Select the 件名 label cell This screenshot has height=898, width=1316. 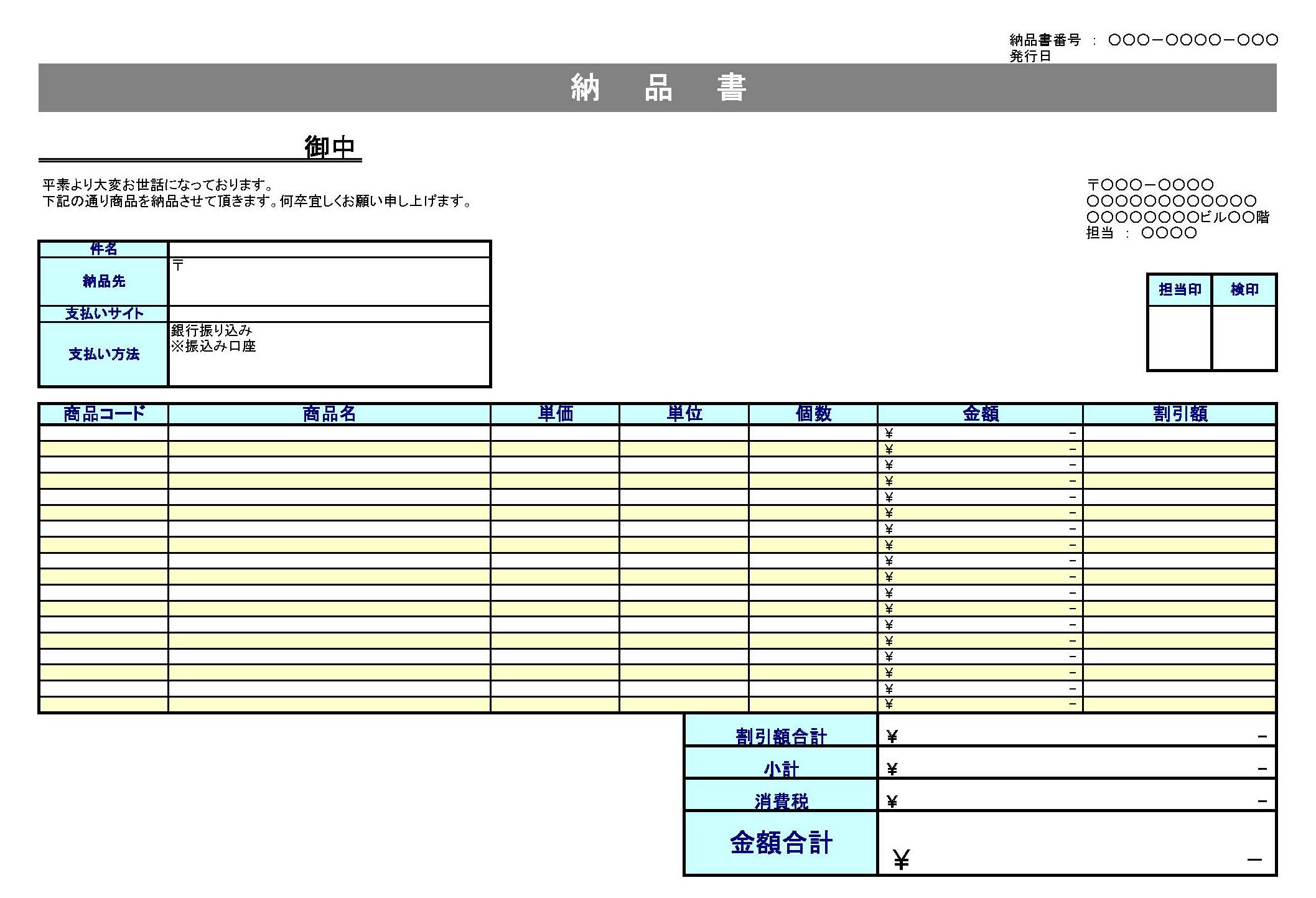(103, 249)
